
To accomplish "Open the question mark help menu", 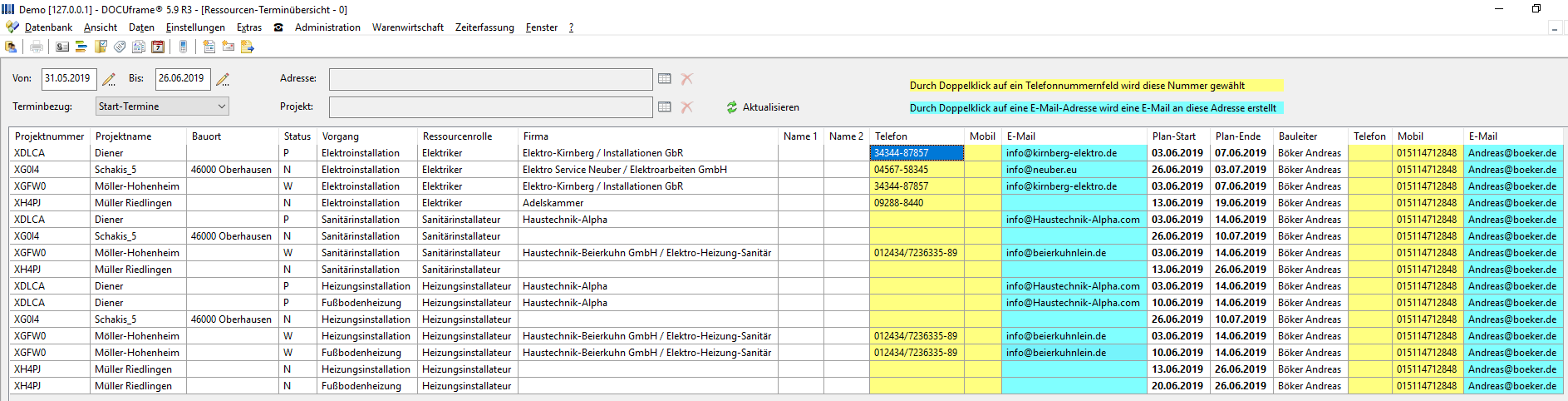I will (x=571, y=27).
